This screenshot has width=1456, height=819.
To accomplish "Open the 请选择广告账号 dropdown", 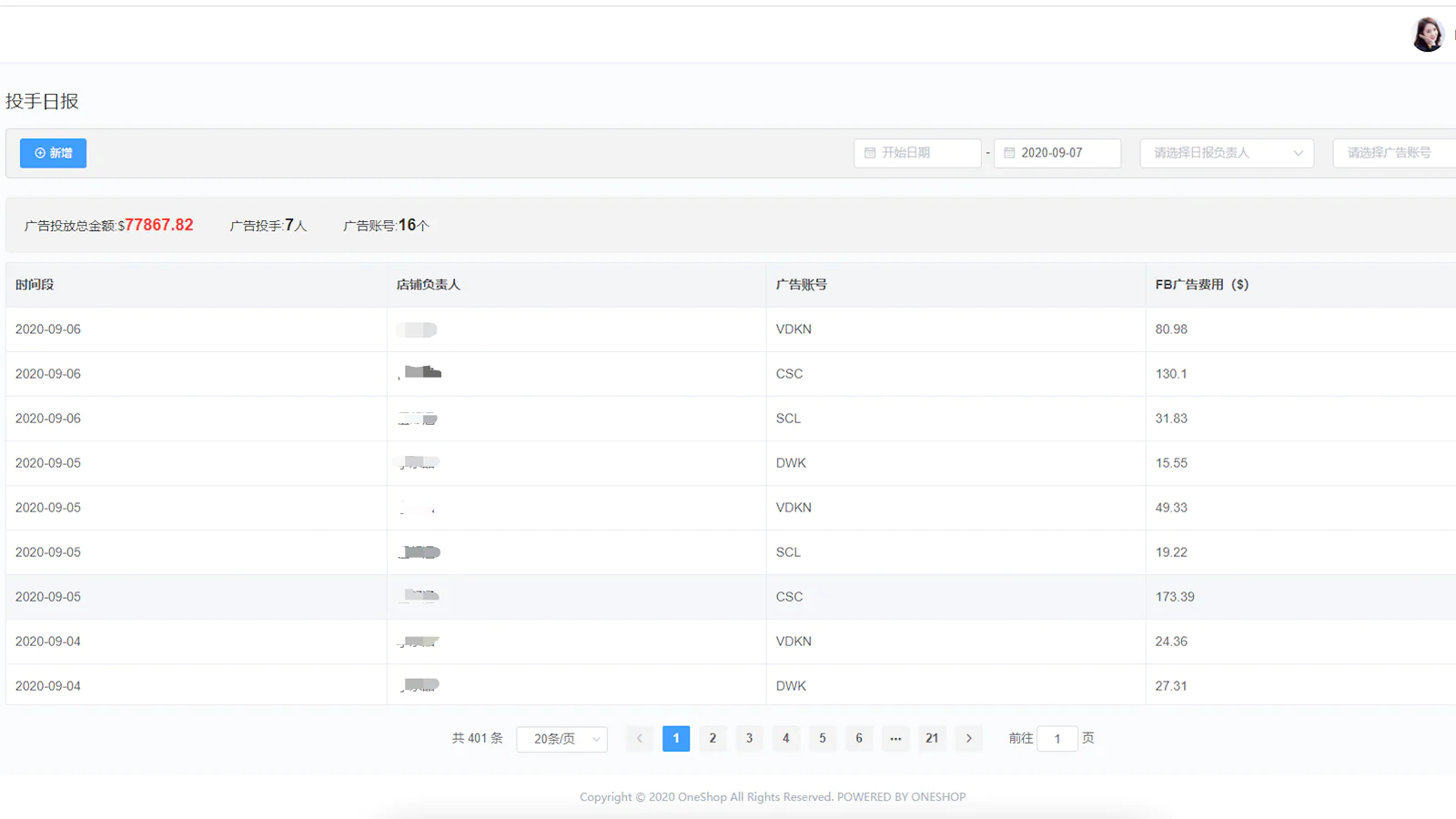I will (1392, 153).
